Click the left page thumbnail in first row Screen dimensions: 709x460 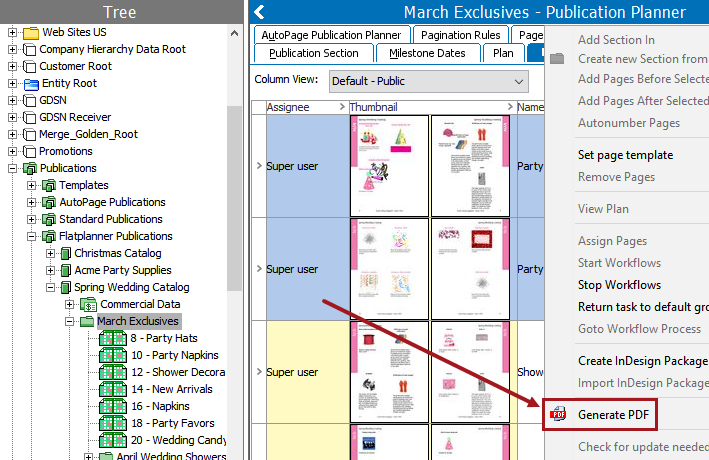[x=389, y=166]
